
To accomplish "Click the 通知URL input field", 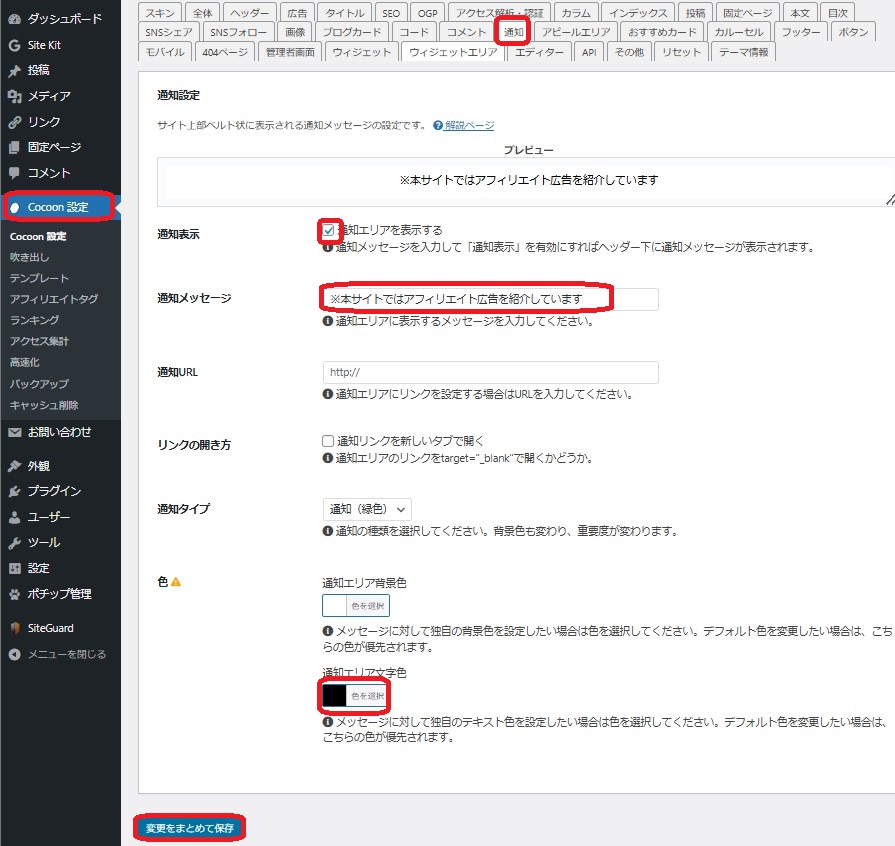I will [490, 372].
